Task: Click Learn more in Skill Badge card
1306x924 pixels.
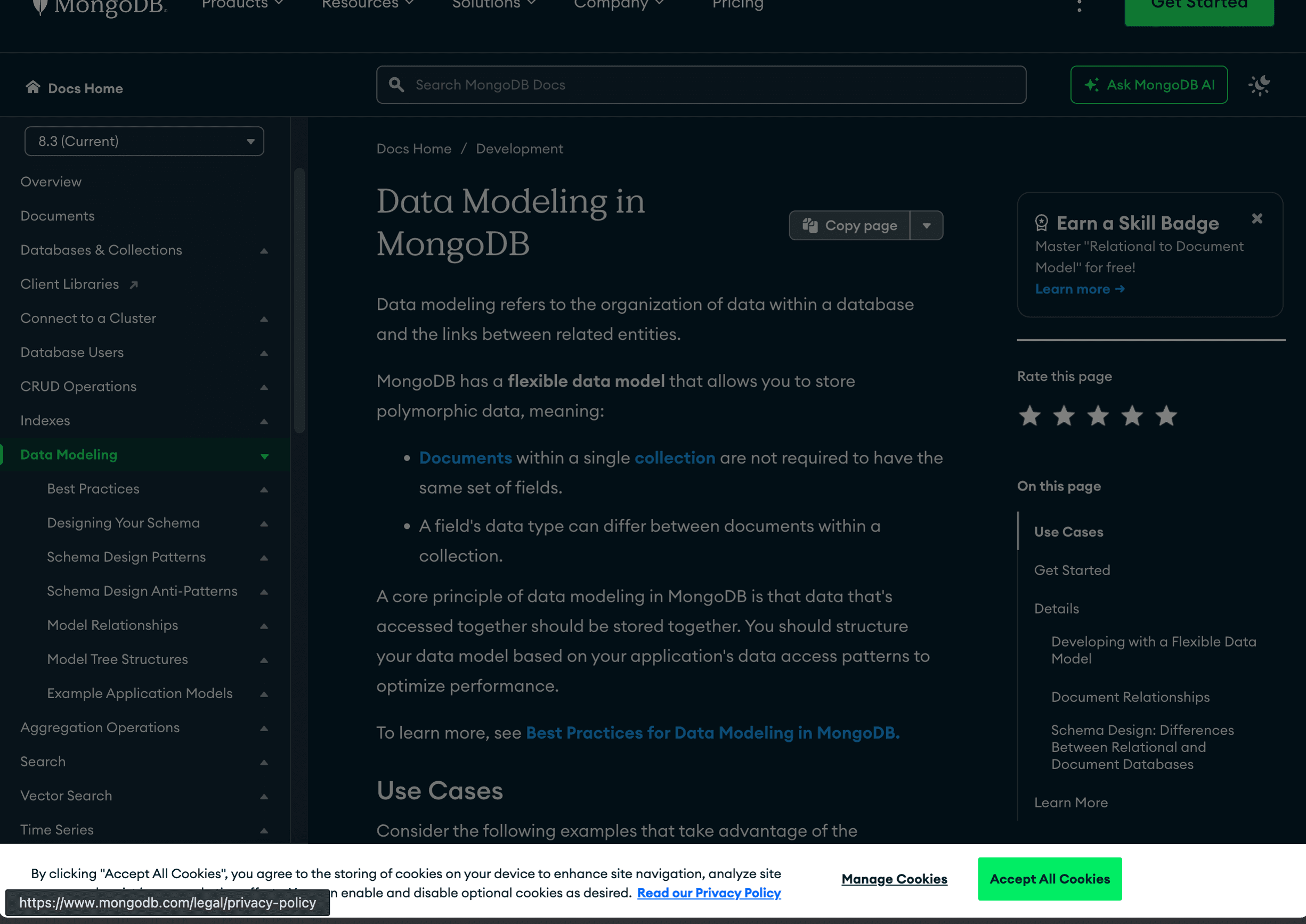Action: pyautogui.click(x=1080, y=289)
